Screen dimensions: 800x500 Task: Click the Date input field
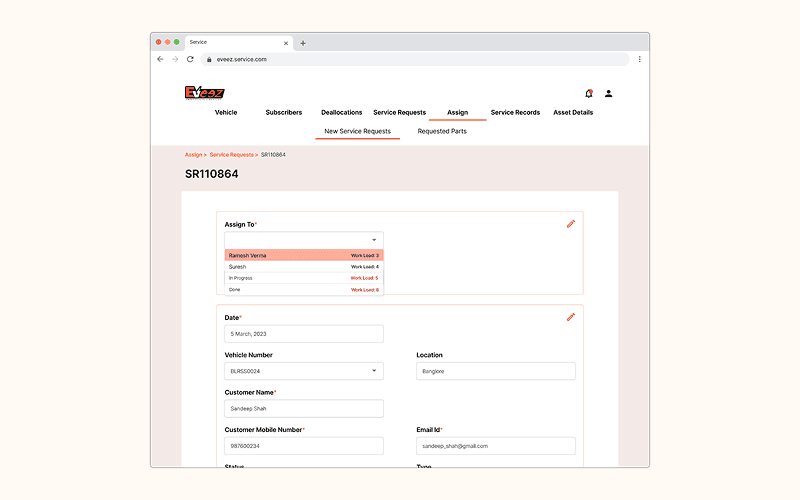[x=304, y=334]
